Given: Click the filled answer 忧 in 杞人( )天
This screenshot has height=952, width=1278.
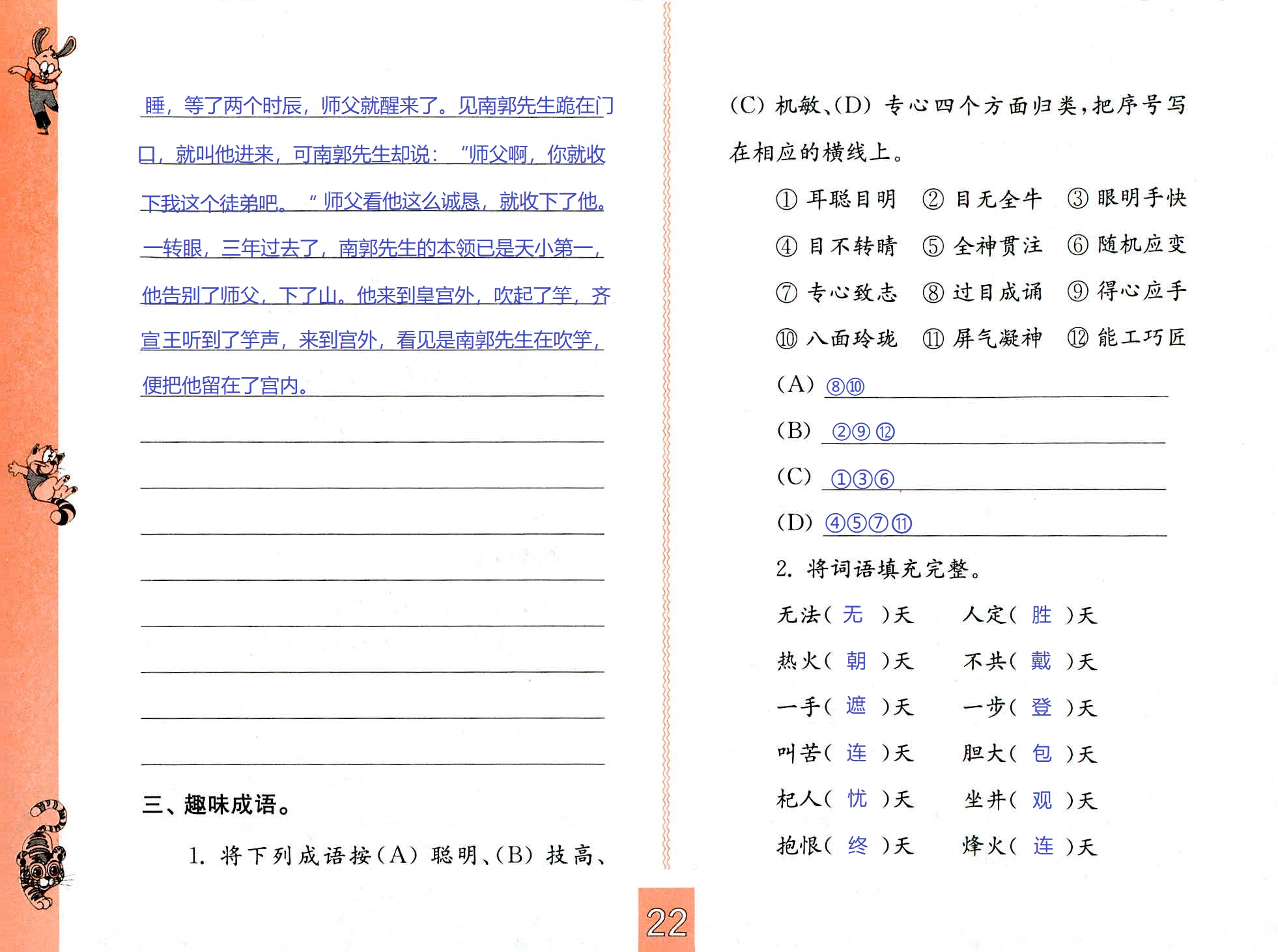Looking at the screenshot, I should [x=857, y=798].
